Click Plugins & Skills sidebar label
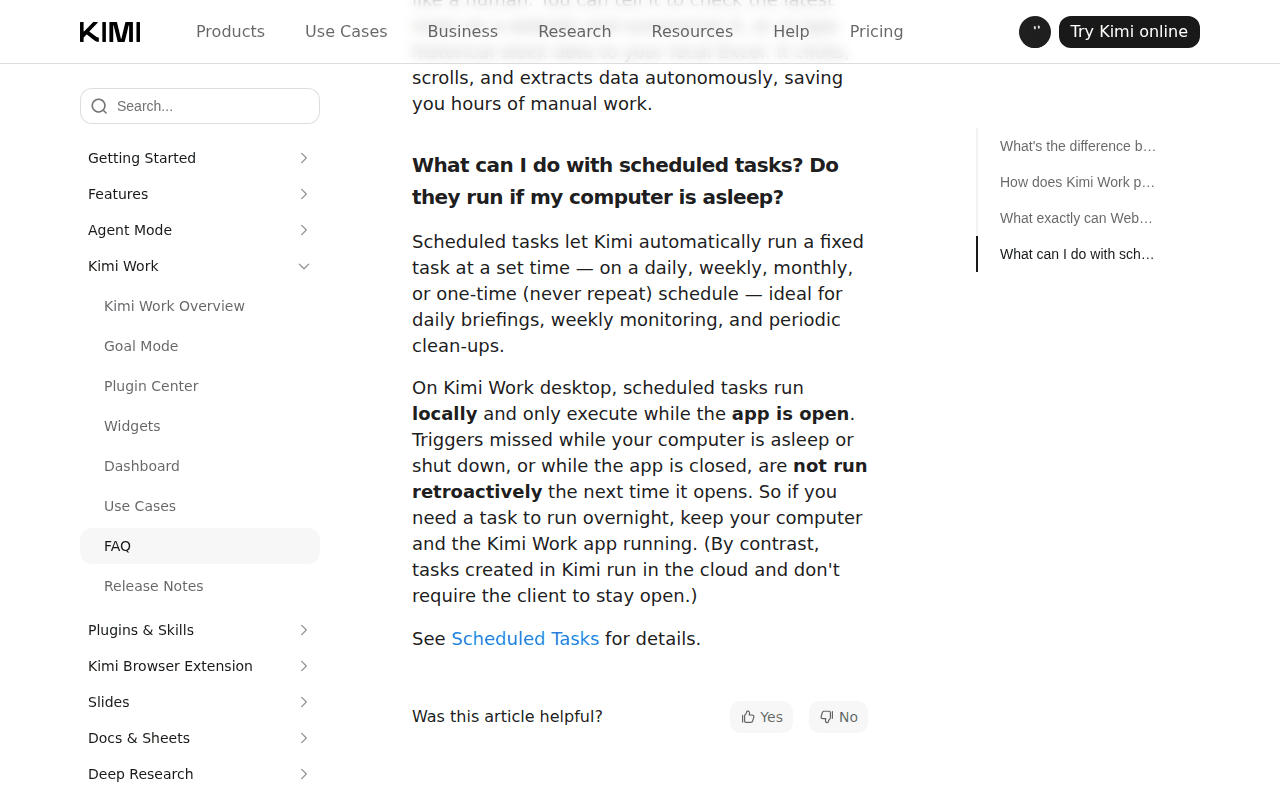The height and width of the screenshot is (800, 1280). click(141, 630)
